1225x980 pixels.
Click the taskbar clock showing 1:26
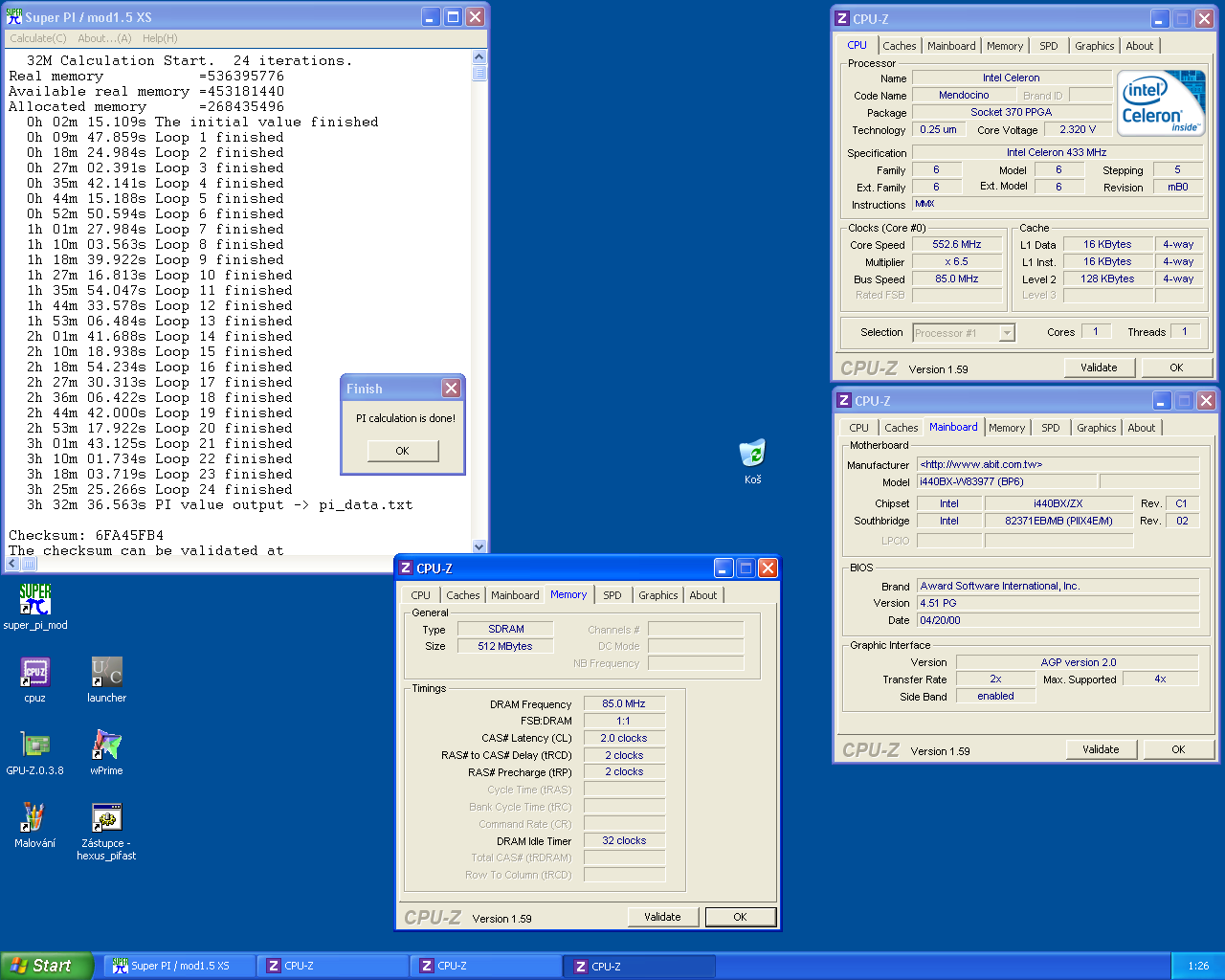1198,967
